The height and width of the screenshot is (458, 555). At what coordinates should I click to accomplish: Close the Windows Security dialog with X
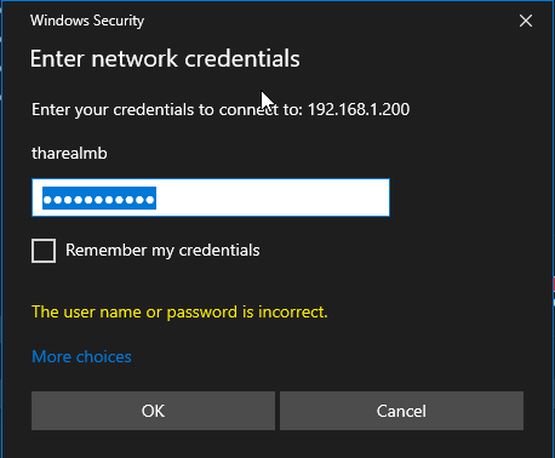point(526,21)
